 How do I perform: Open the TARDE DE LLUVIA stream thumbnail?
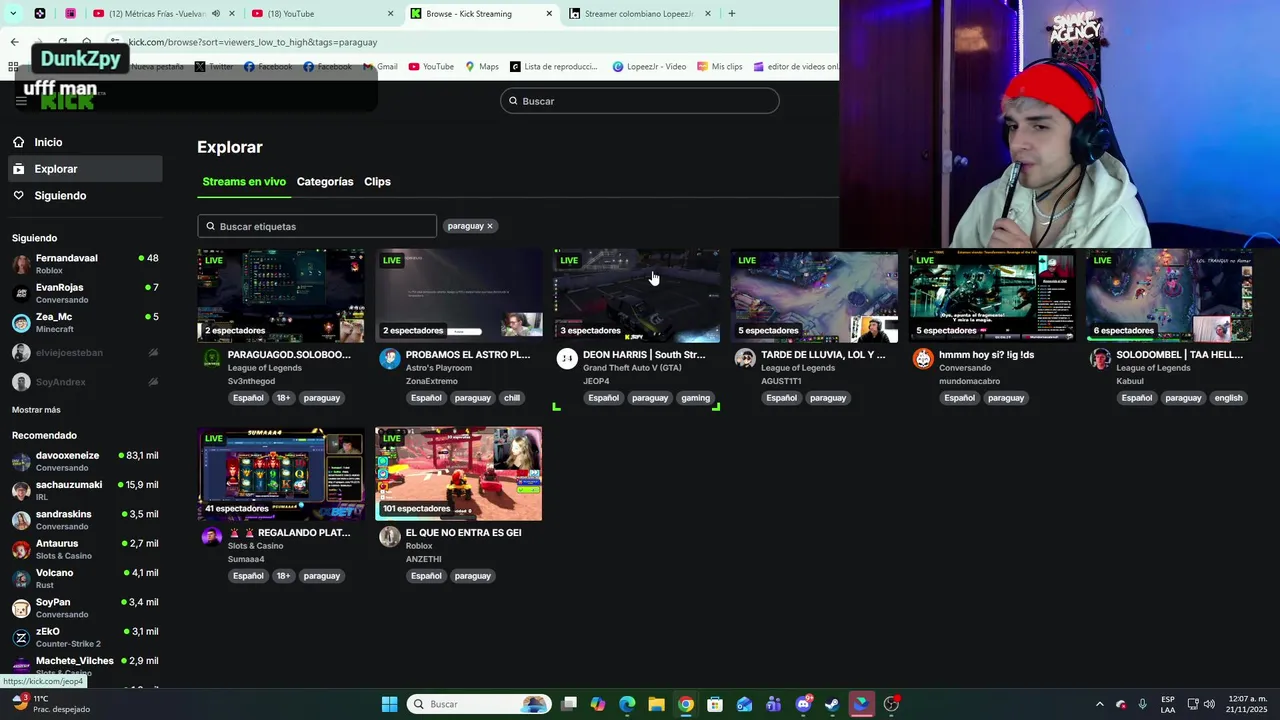tap(814, 296)
